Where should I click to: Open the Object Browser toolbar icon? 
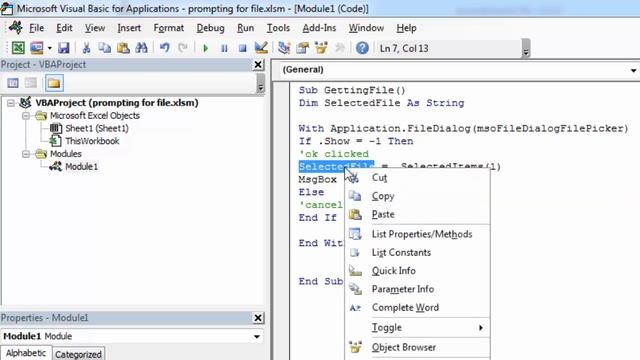321,48
